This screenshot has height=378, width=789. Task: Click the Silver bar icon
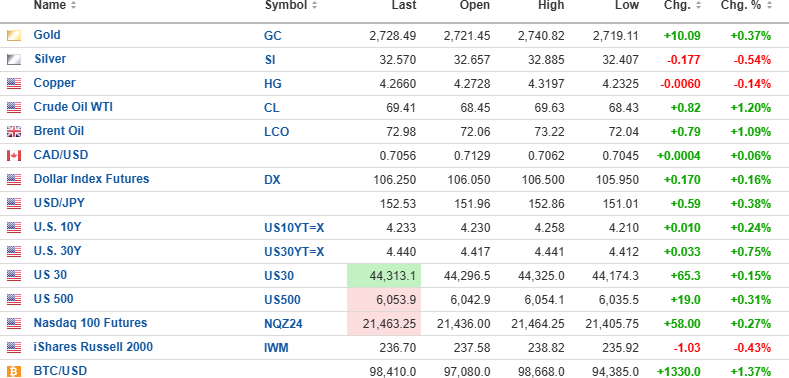[14, 59]
